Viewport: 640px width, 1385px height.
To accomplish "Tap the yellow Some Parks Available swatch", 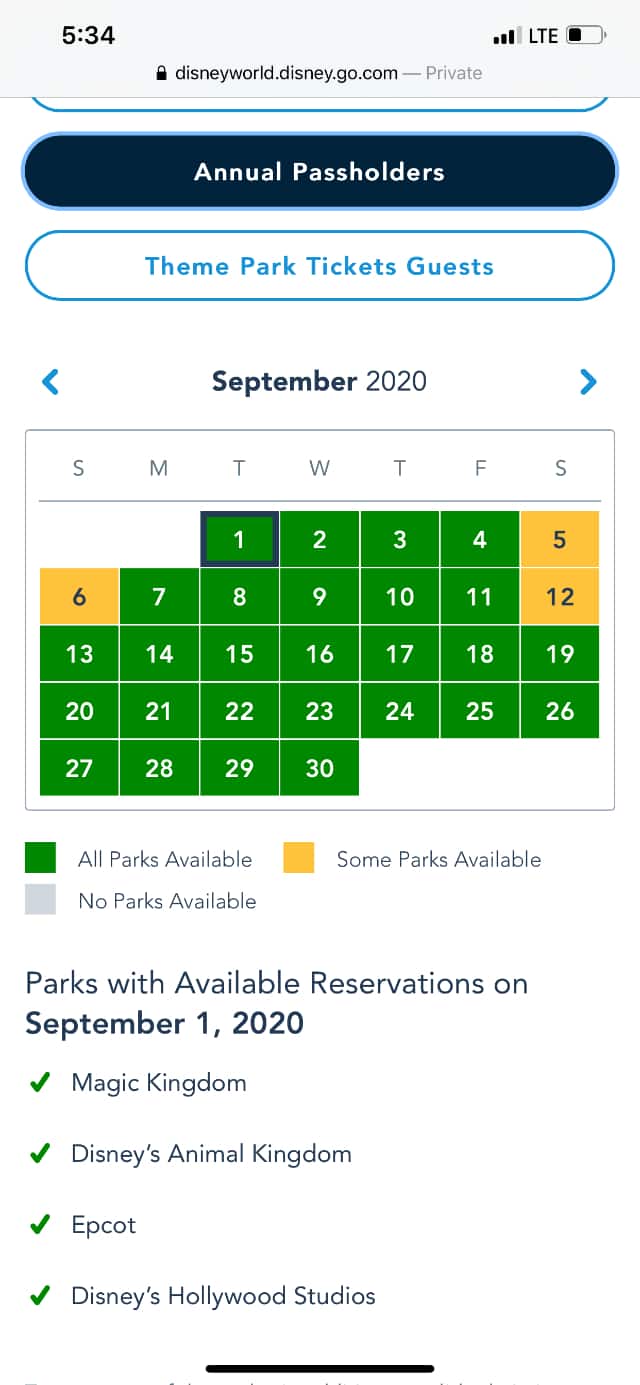I will pyautogui.click(x=299, y=858).
